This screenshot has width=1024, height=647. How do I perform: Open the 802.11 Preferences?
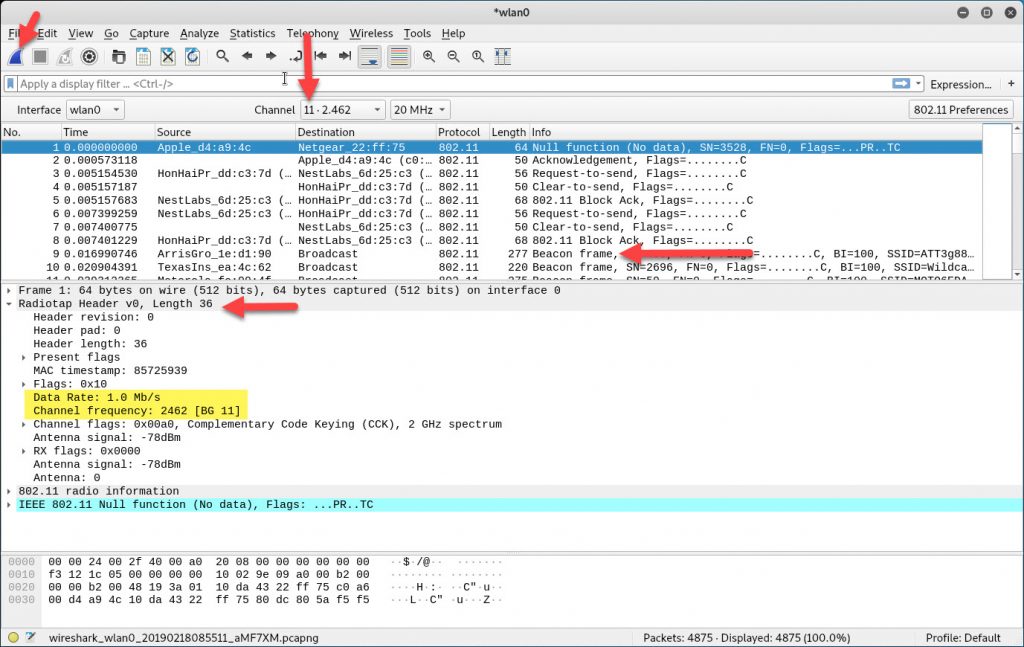960,110
